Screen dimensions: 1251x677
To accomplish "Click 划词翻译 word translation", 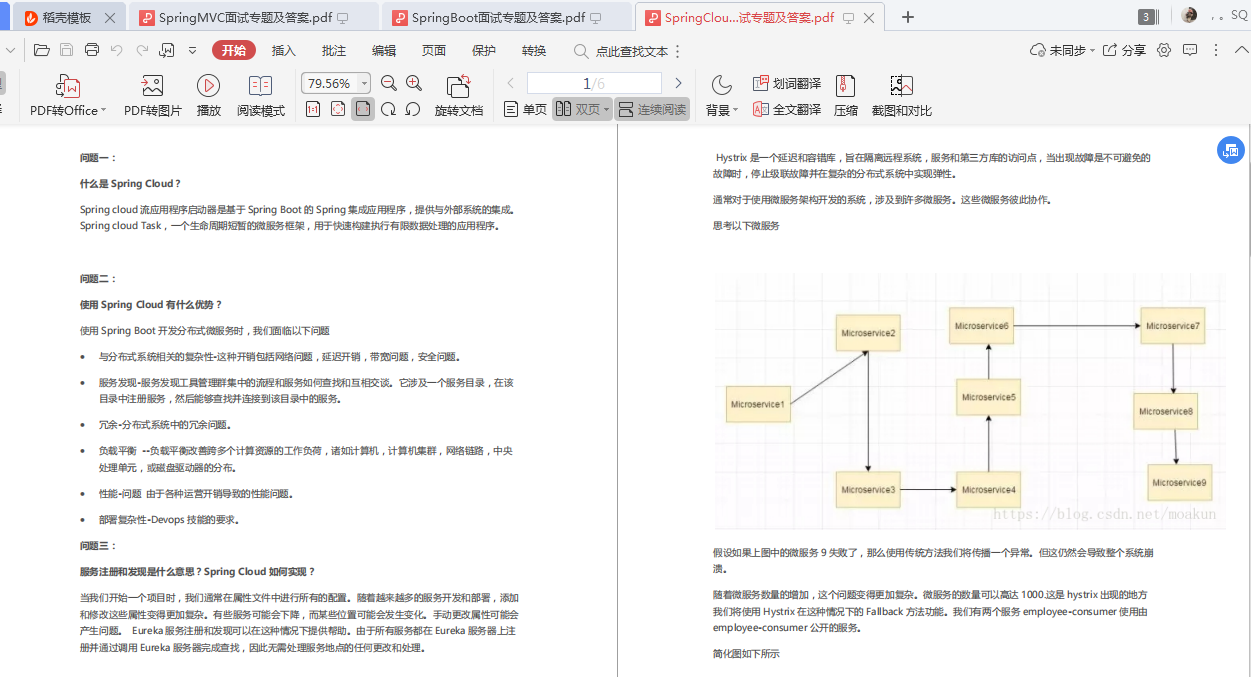I will [x=786, y=83].
